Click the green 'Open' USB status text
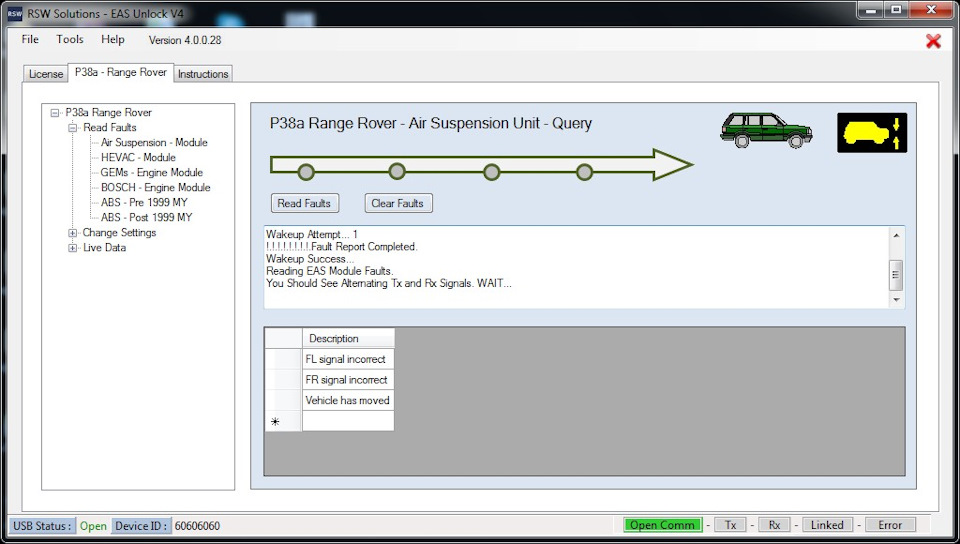Viewport: 960px width, 544px height. [93, 526]
